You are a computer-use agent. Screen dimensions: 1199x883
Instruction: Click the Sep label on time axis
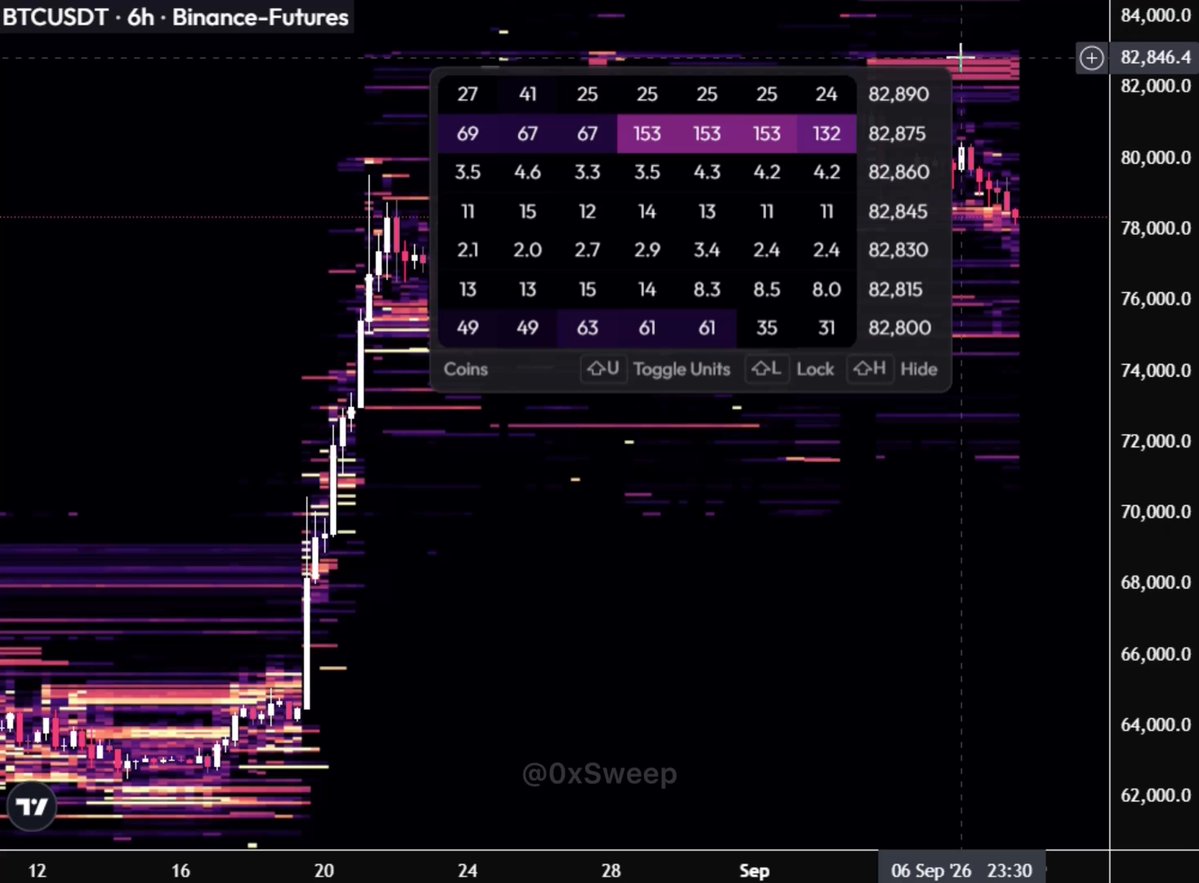[754, 871]
